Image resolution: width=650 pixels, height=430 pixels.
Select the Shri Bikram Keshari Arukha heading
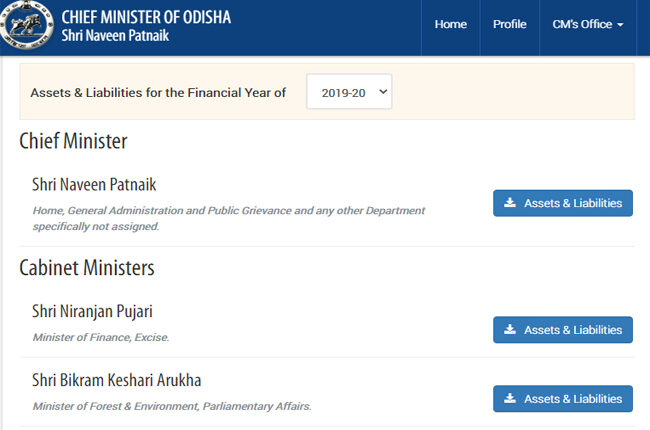pos(116,380)
